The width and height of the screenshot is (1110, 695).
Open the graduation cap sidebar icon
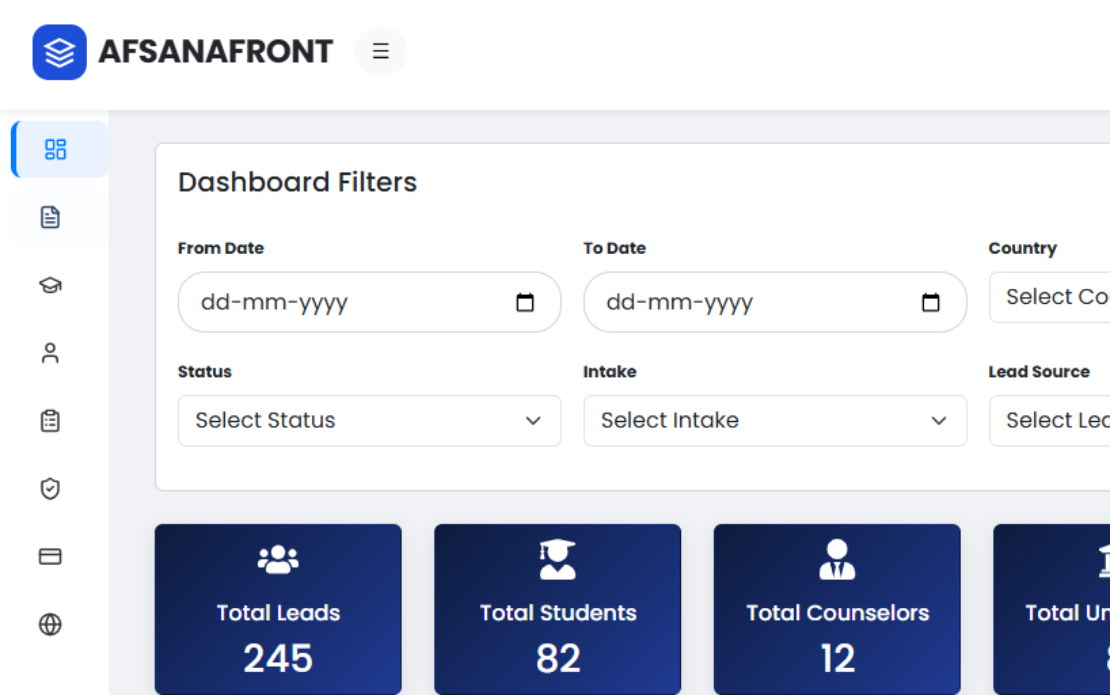click(50, 285)
